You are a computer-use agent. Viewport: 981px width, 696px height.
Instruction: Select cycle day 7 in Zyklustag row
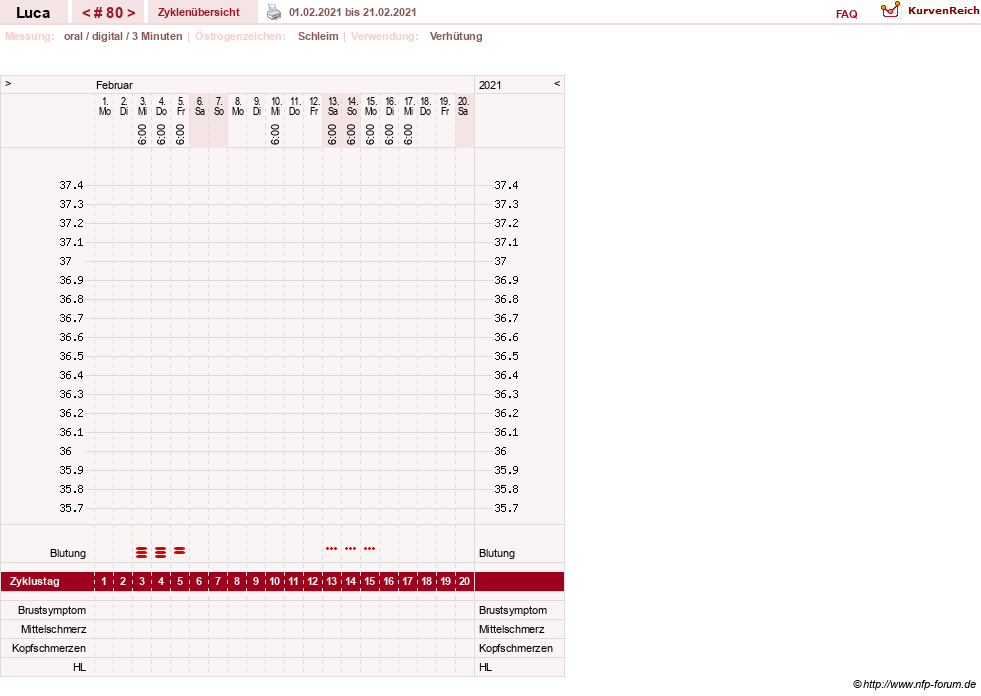tap(218, 581)
